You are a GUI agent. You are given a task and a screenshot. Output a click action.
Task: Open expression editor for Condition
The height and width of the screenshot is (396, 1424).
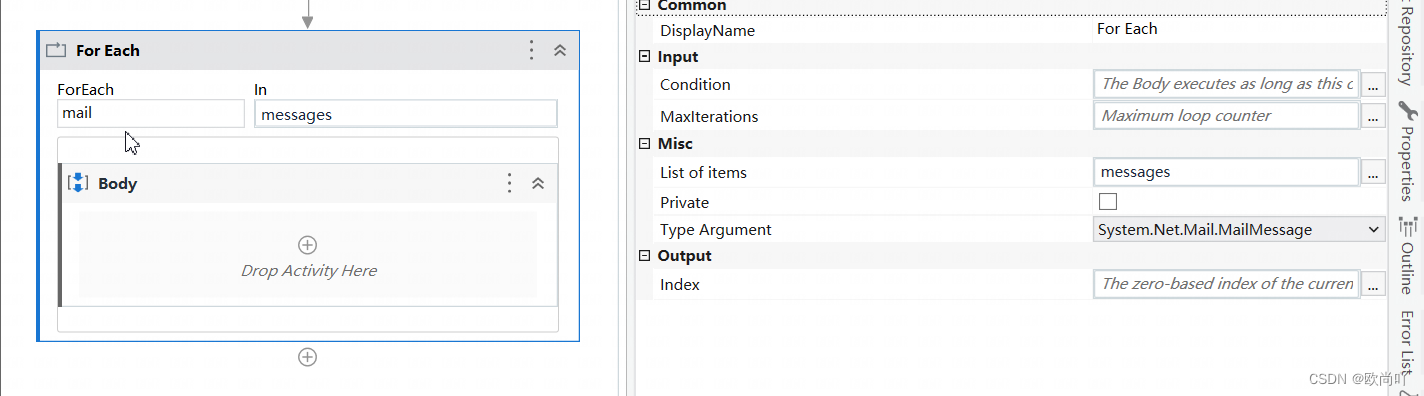click(x=1374, y=85)
